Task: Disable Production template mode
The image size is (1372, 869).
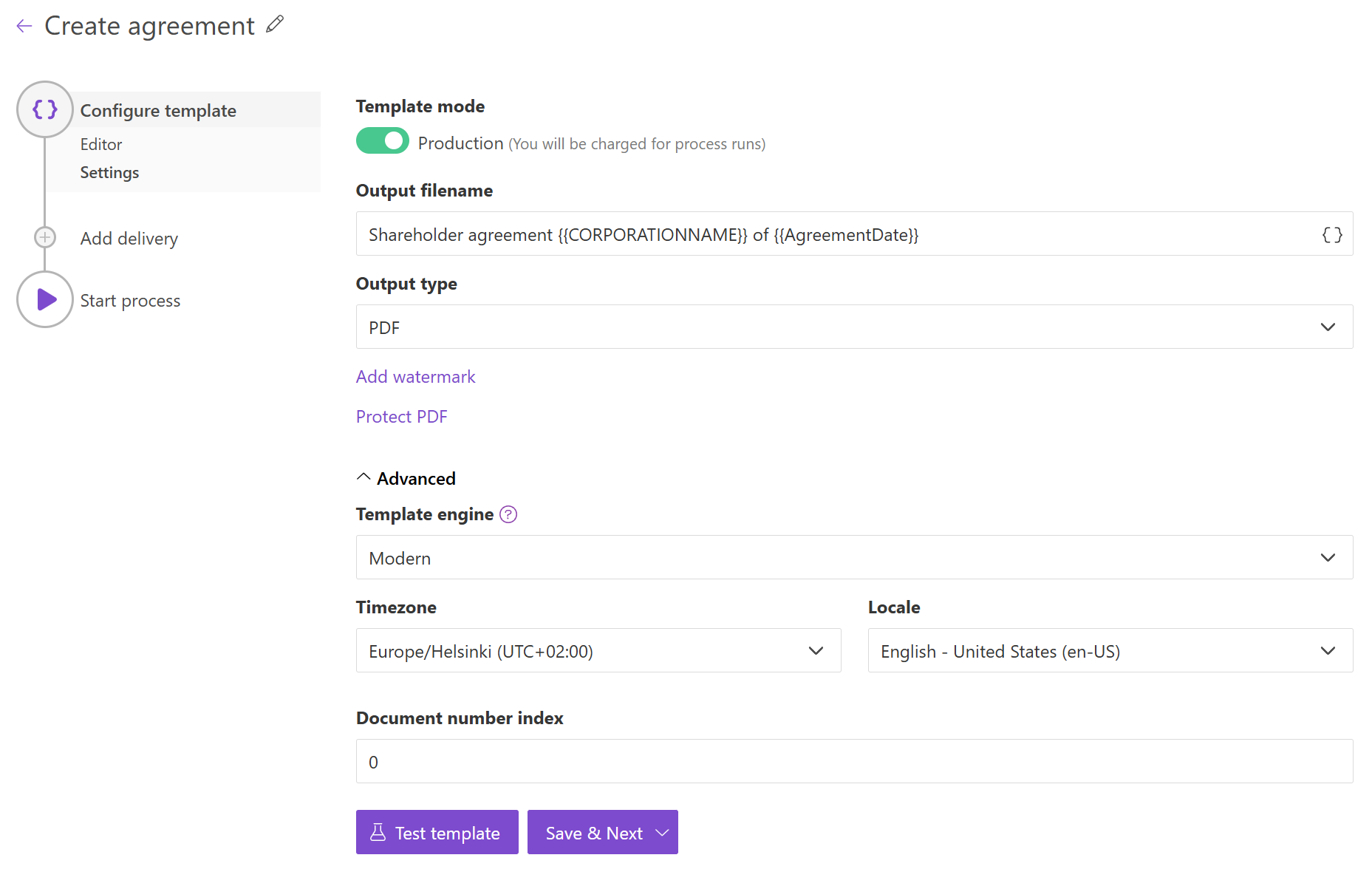Action: pyautogui.click(x=382, y=140)
